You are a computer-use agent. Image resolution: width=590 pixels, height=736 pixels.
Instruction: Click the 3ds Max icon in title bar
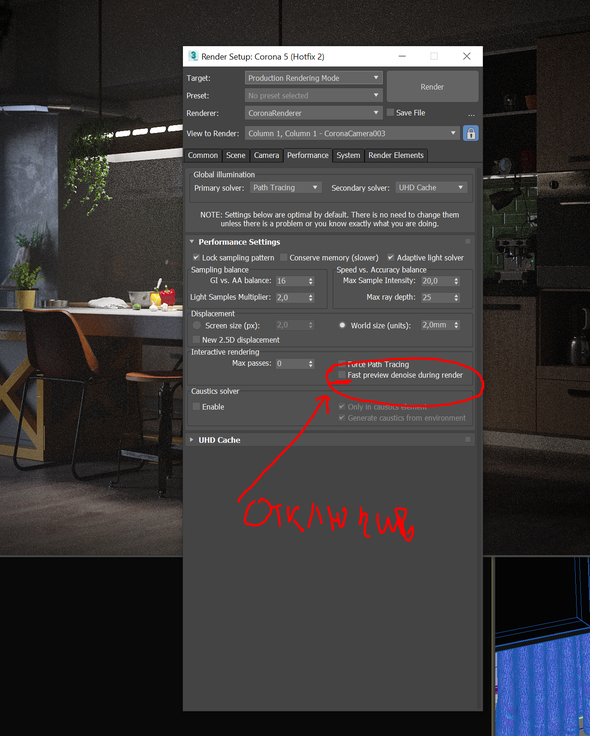pyautogui.click(x=193, y=56)
